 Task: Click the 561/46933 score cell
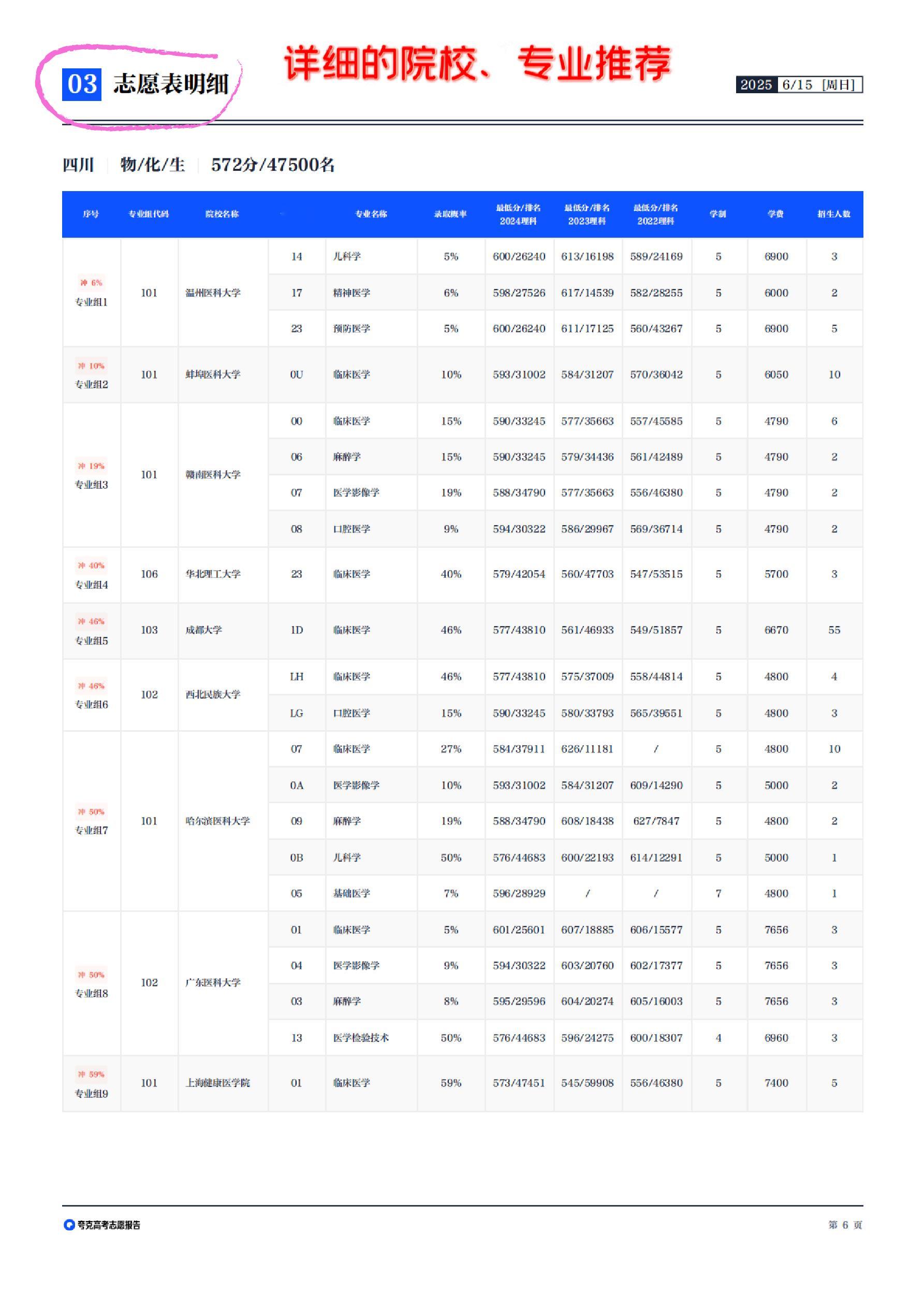click(x=587, y=630)
